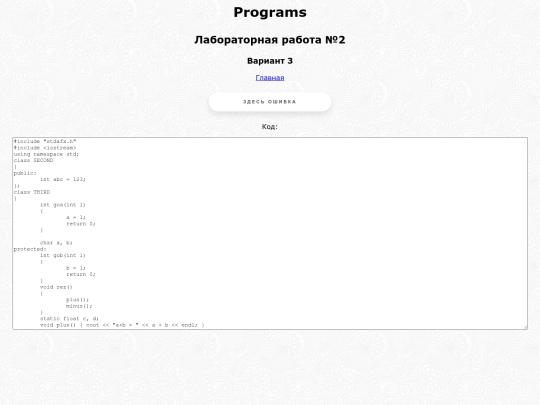Click the Код: label
540x405 pixels.
(270, 127)
